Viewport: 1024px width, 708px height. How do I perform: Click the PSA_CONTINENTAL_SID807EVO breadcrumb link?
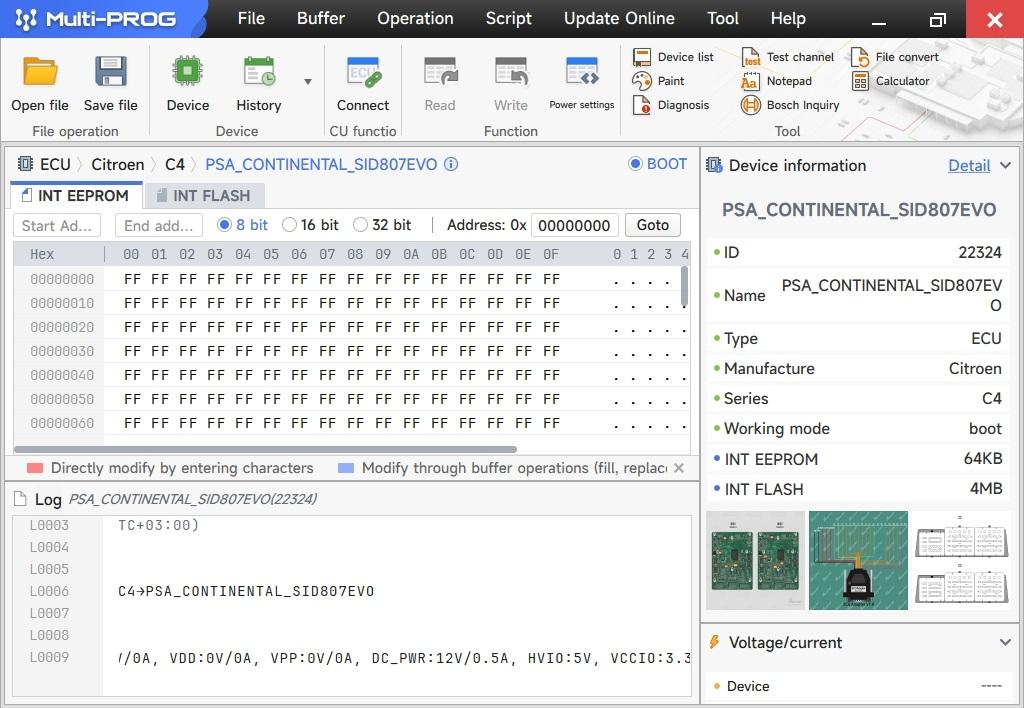tap(321, 164)
